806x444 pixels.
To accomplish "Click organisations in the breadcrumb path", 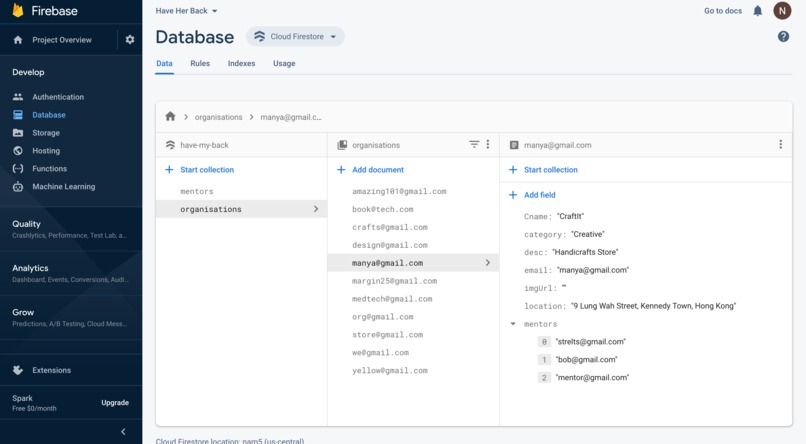I will pyautogui.click(x=218, y=117).
